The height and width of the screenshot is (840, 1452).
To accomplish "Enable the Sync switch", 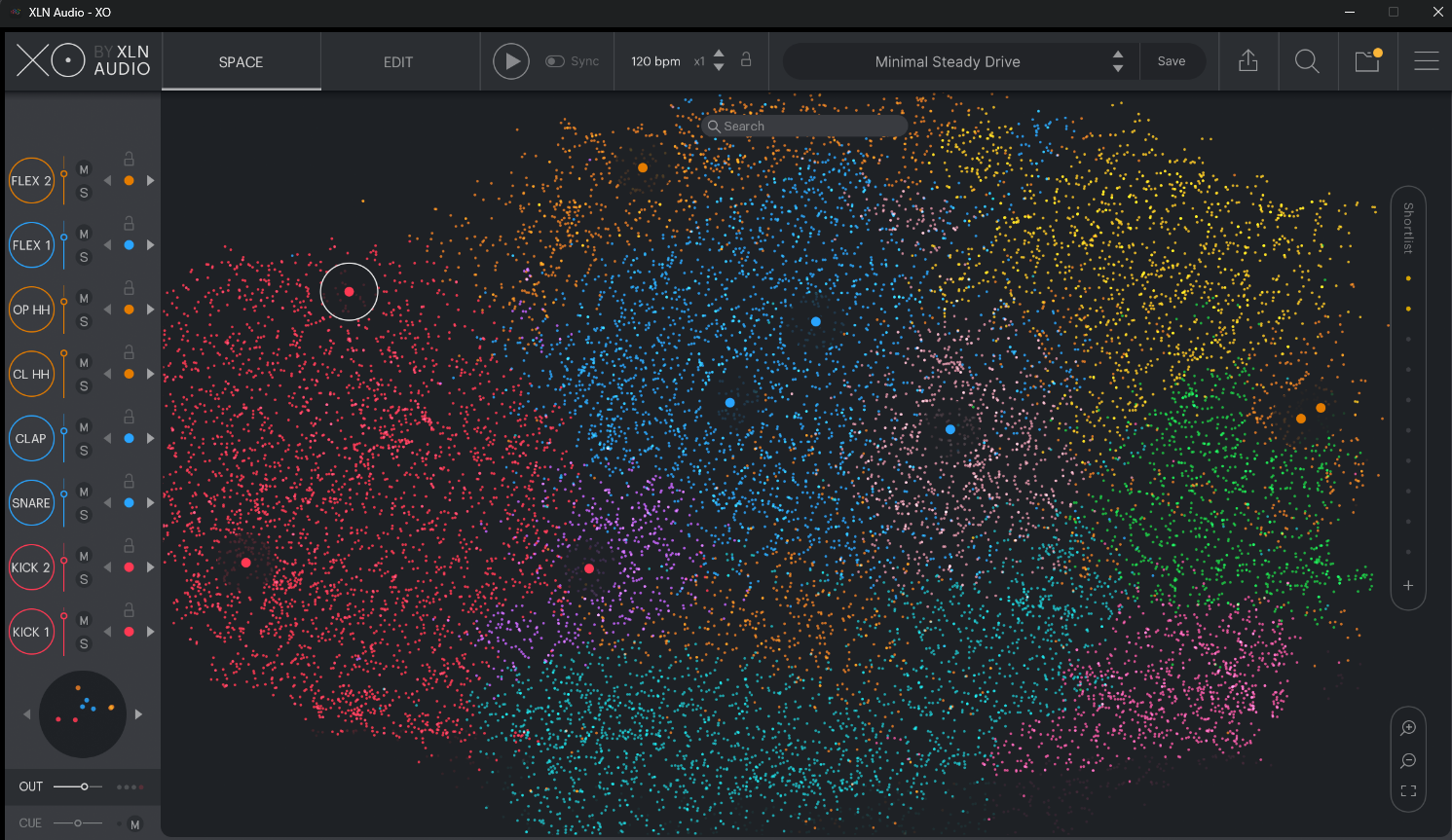I will pyautogui.click(x=555, y=61).
